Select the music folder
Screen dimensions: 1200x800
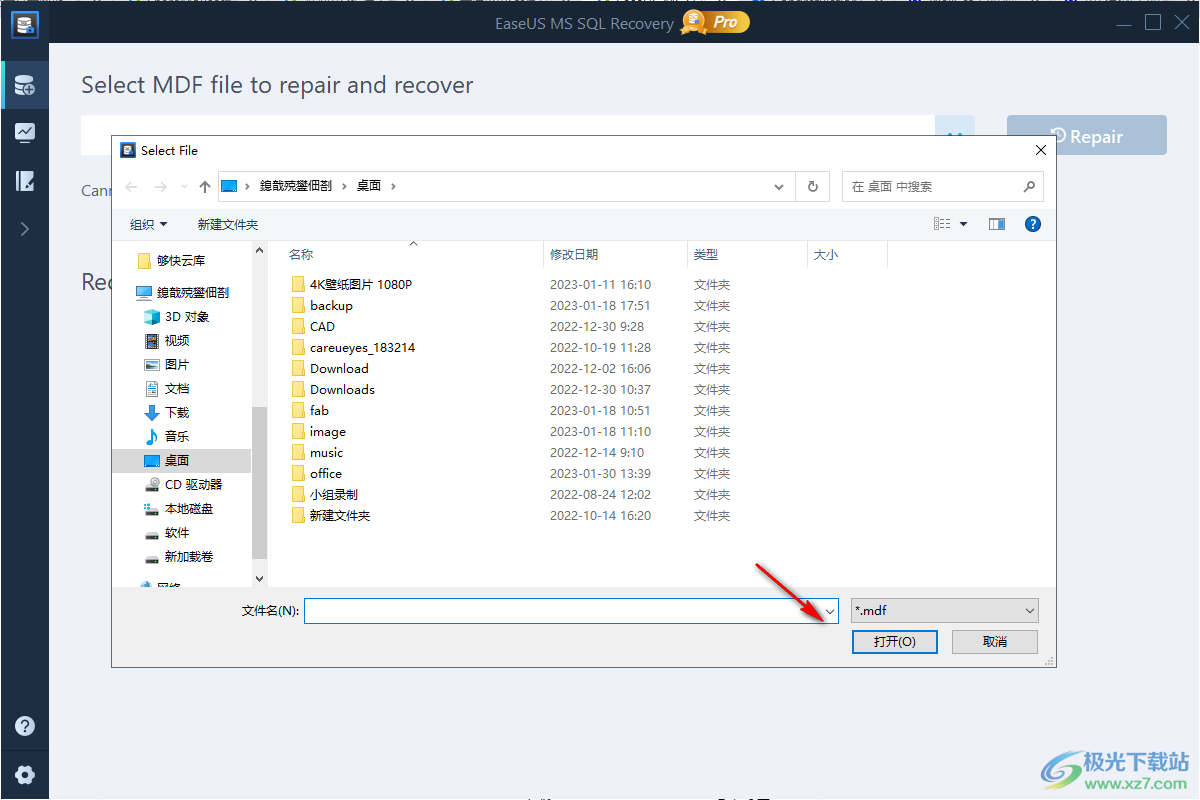pyautogui.click(x=316, y=453)
